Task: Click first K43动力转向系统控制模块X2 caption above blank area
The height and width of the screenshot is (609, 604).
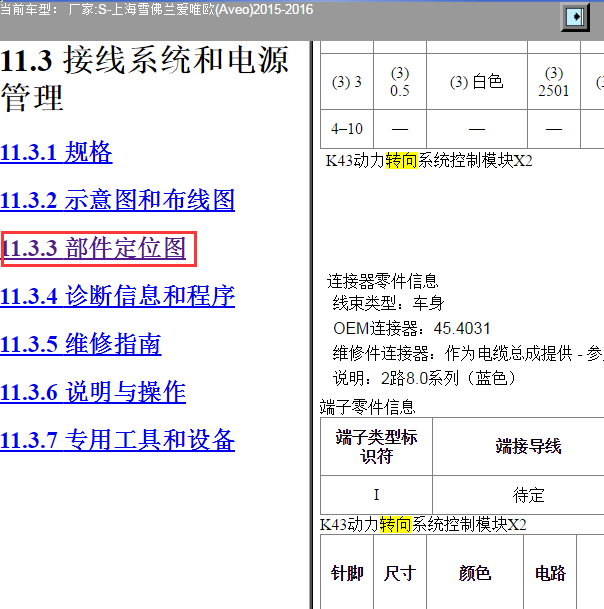Action: (429, 161)
